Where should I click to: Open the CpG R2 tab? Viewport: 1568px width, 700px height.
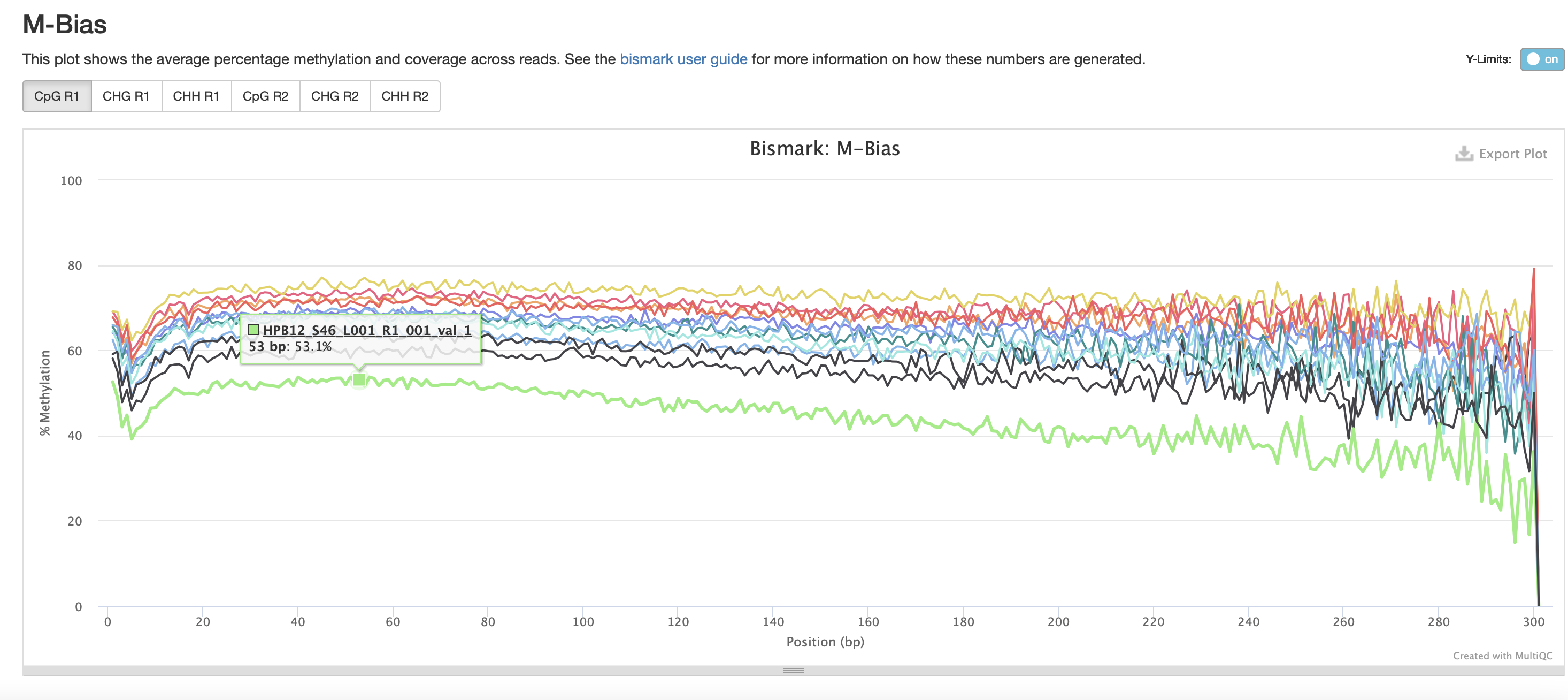point(265,96)
